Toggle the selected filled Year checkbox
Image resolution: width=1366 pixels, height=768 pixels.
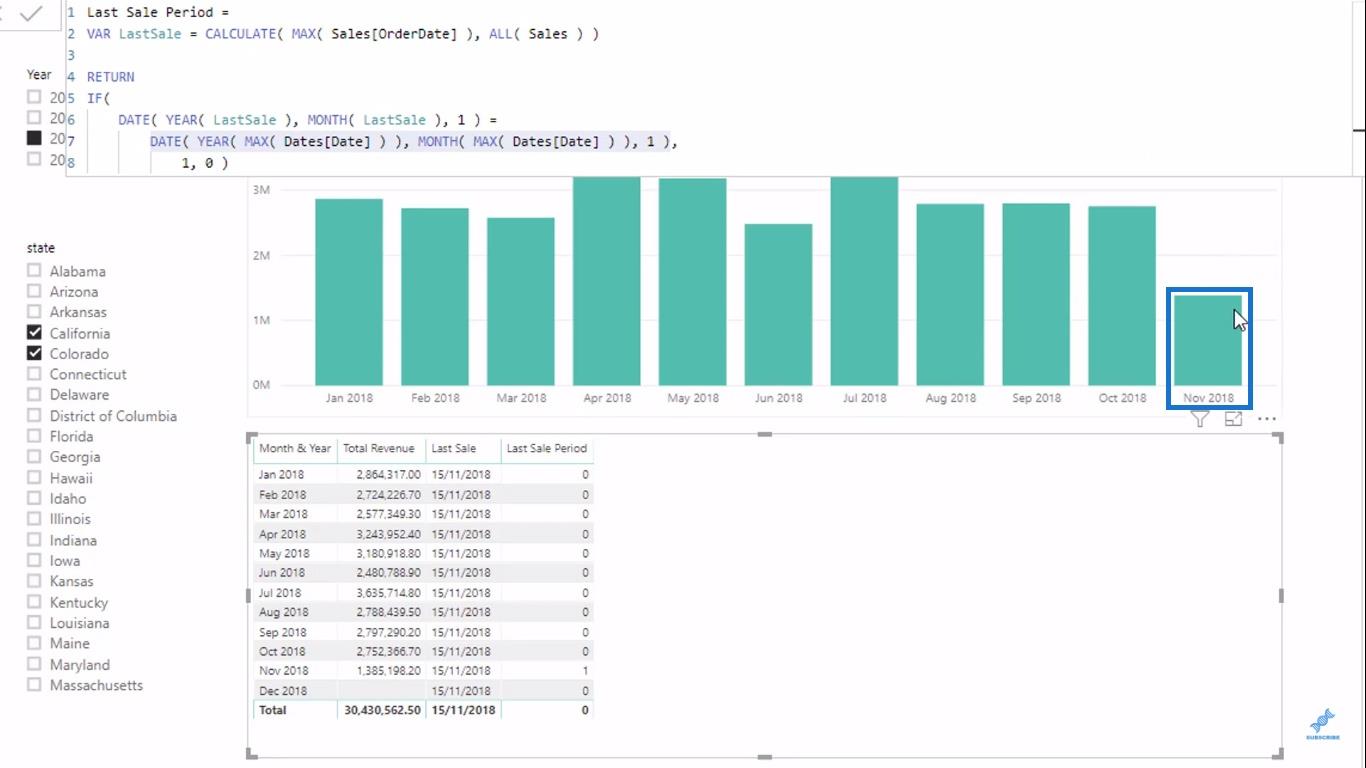tap(35, 138)
